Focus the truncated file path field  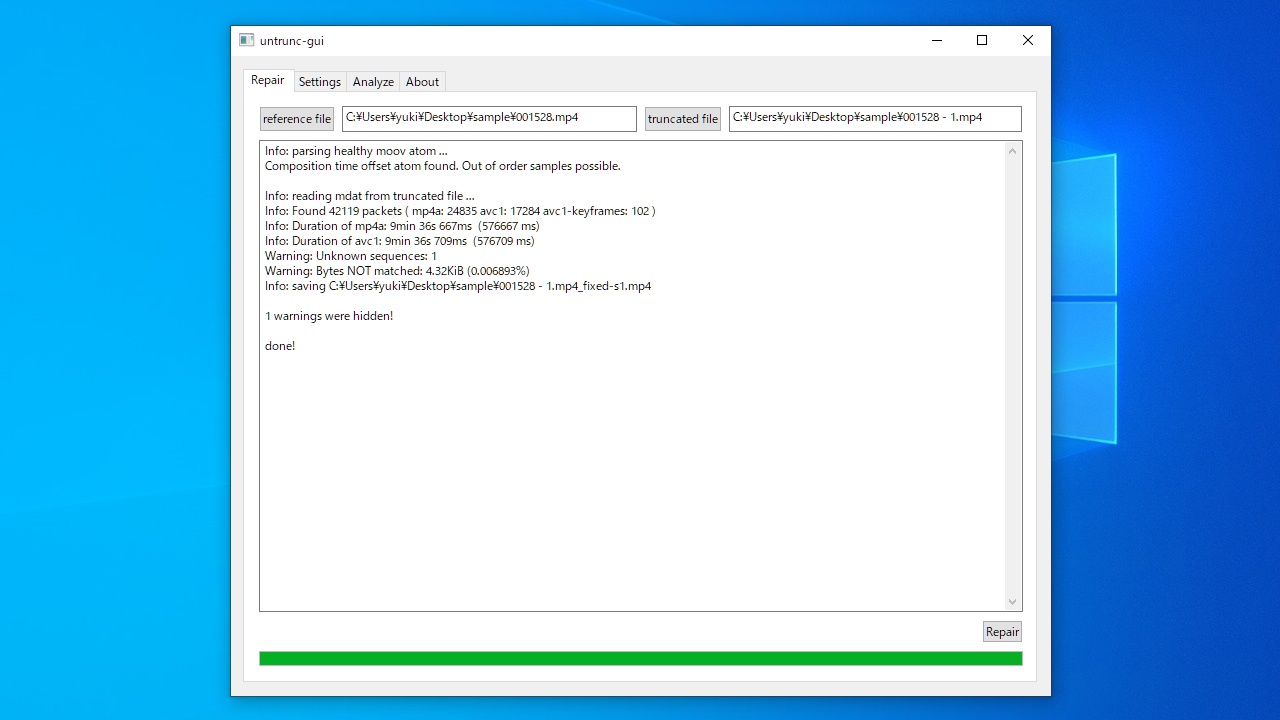coord(875,119)
